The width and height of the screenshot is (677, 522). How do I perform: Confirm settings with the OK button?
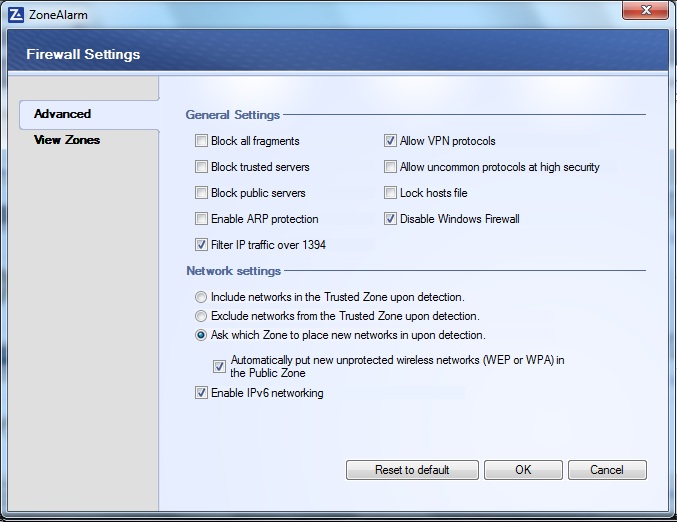pyautogui.click(x=523, y=470)
